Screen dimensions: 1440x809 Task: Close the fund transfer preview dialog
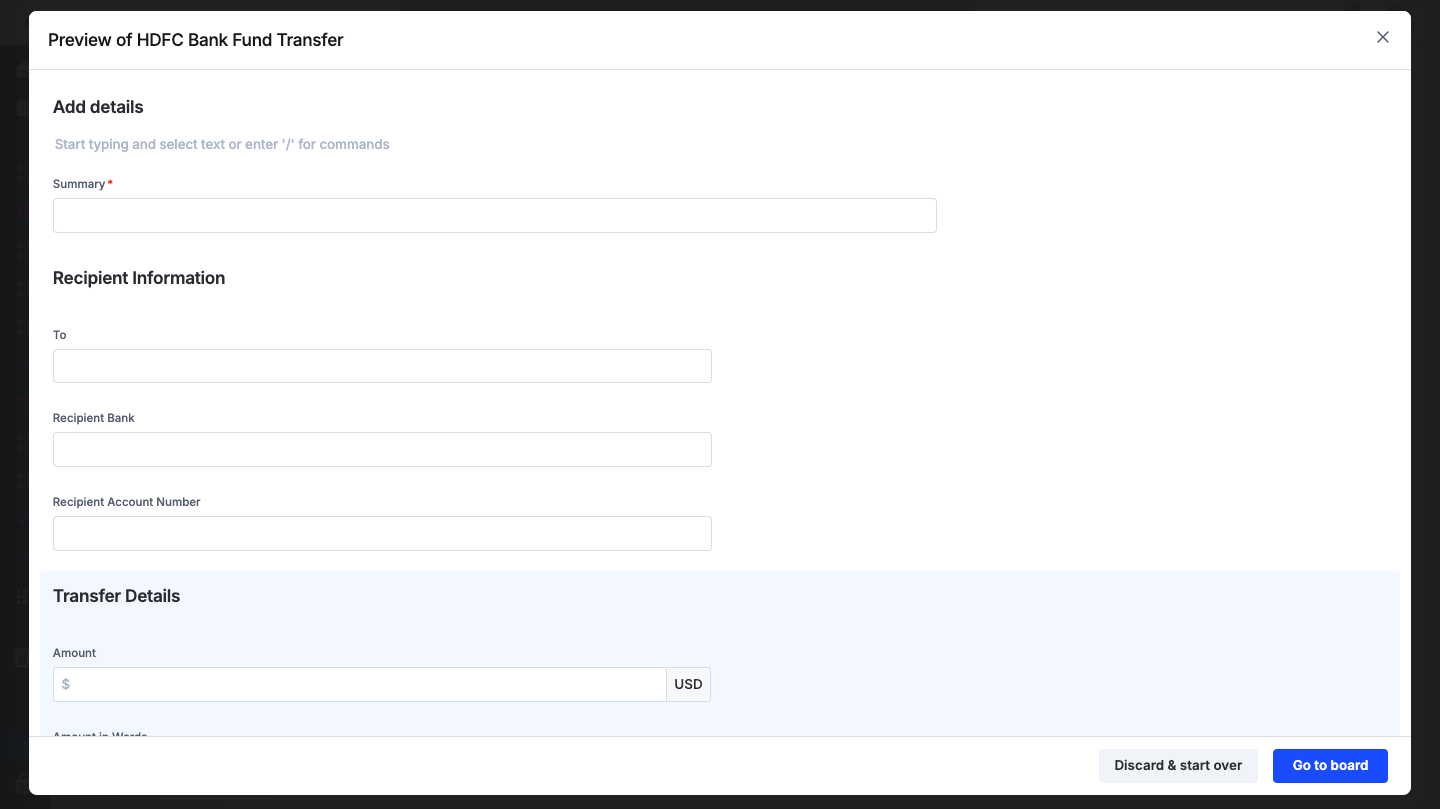click(1383, 37)
